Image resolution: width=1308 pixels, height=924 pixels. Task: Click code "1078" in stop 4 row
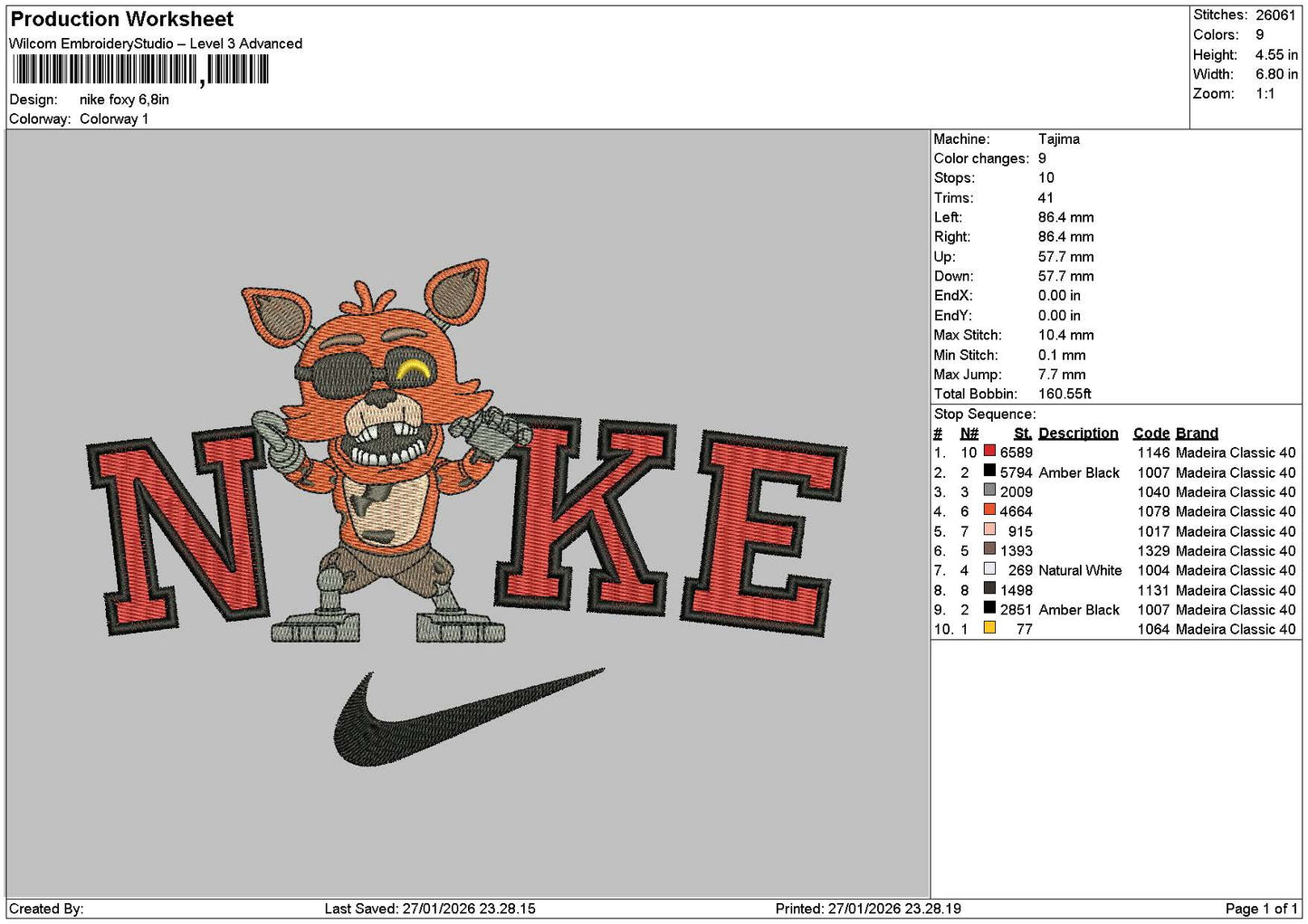pos(1153,511)
